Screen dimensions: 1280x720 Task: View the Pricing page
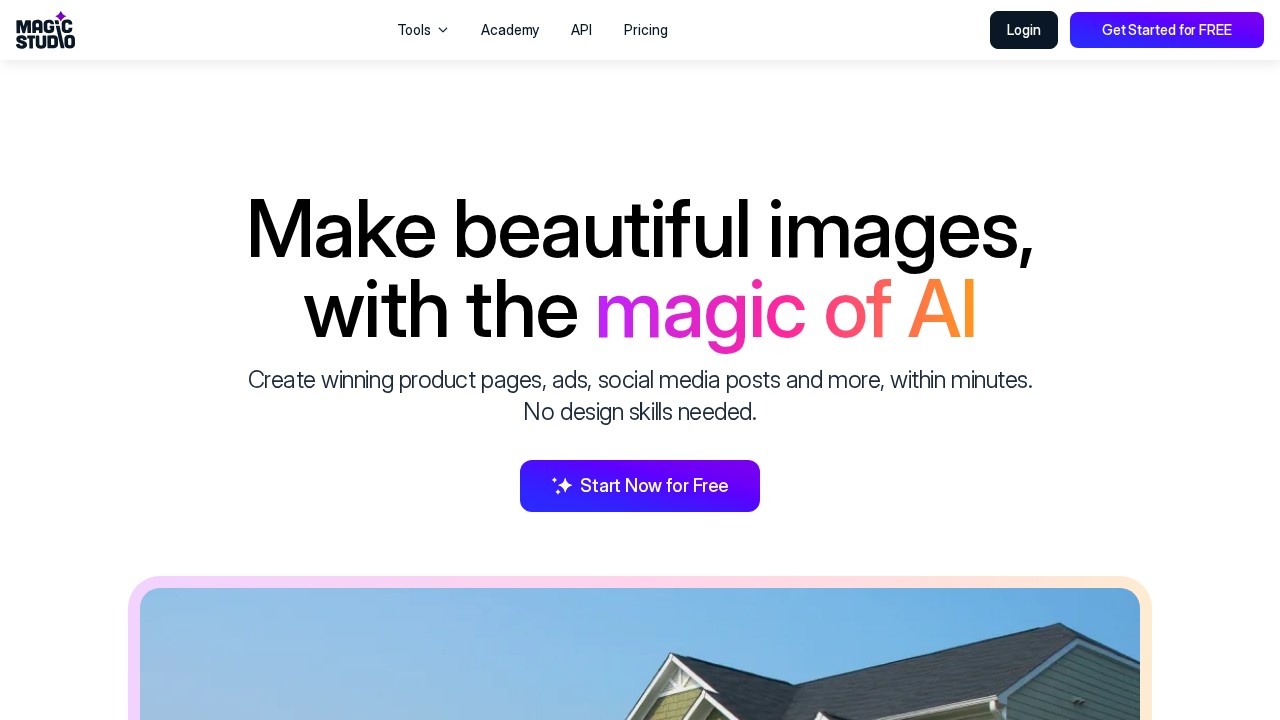point(646,30)
